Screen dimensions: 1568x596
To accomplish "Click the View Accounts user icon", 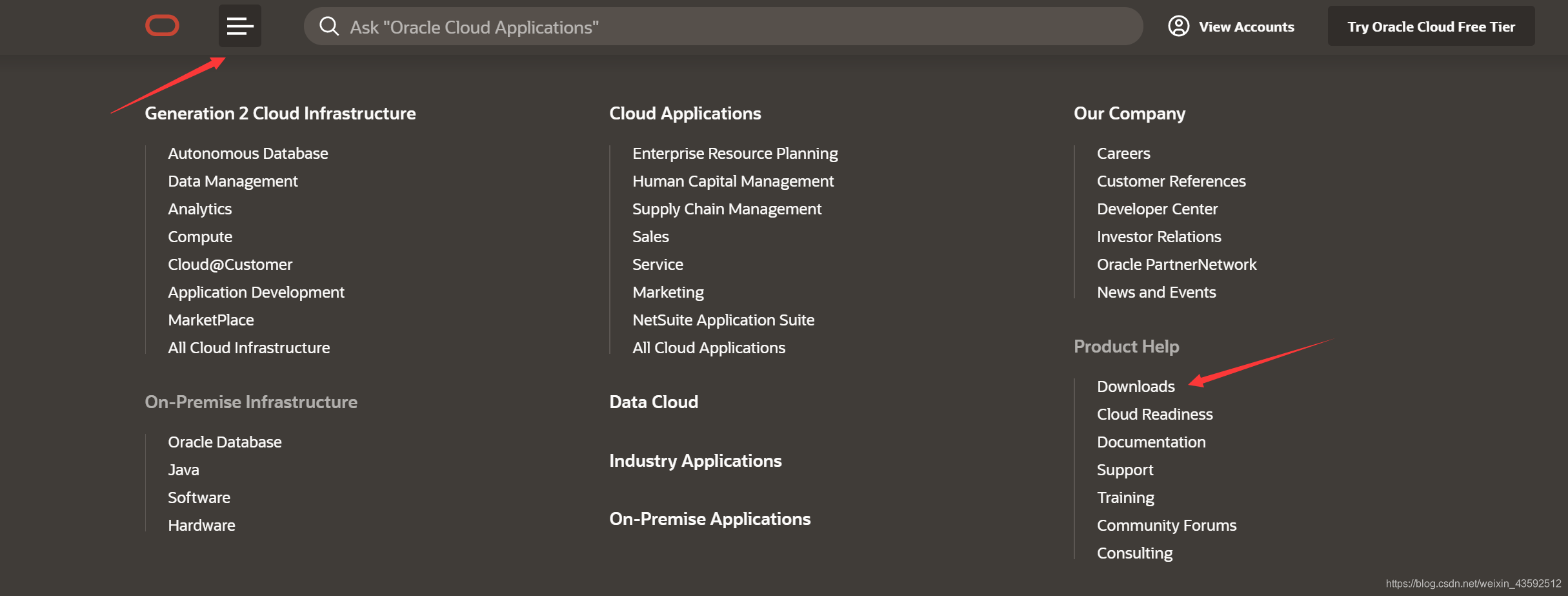I will click(1178, 26).
